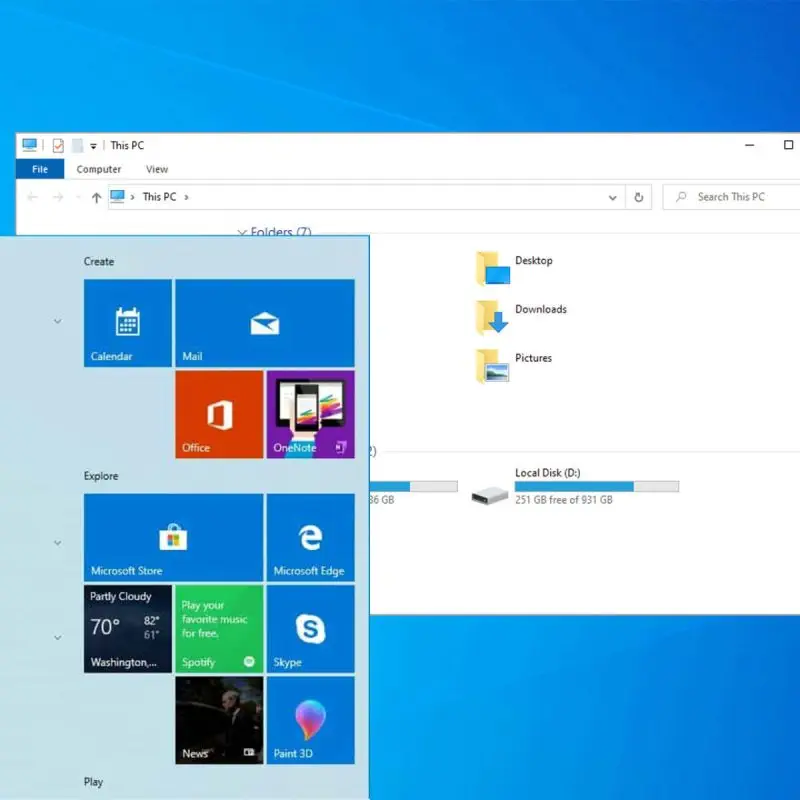Open the OneNote tile
Screen dimensions: 800x800
[x=311, y=414]
